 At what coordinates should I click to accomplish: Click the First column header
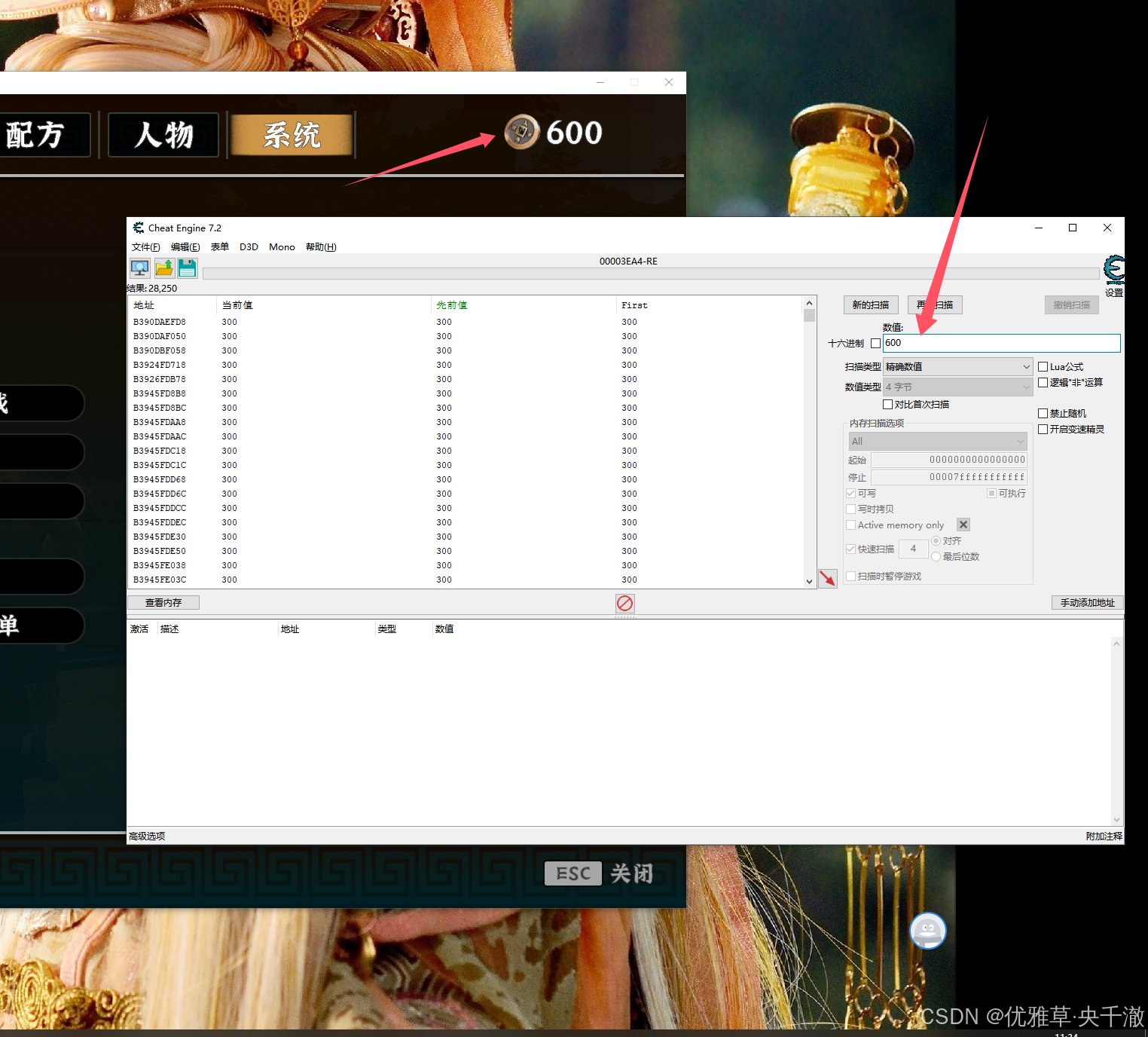click(710, 305)
